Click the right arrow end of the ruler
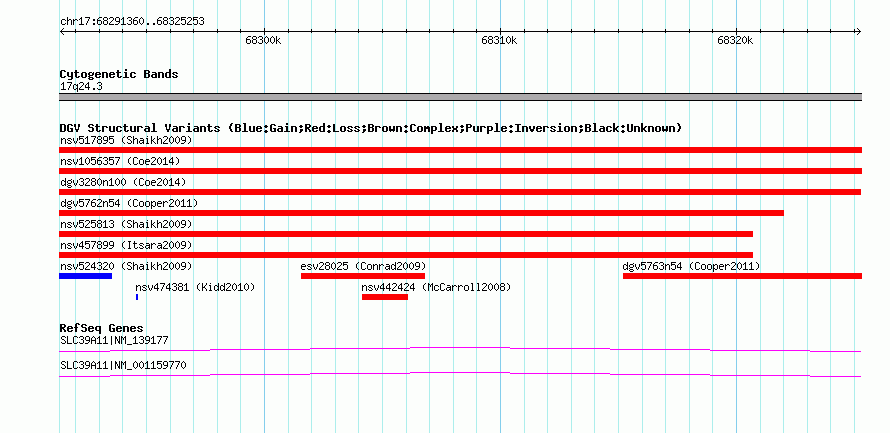 [x=858, y=32]
